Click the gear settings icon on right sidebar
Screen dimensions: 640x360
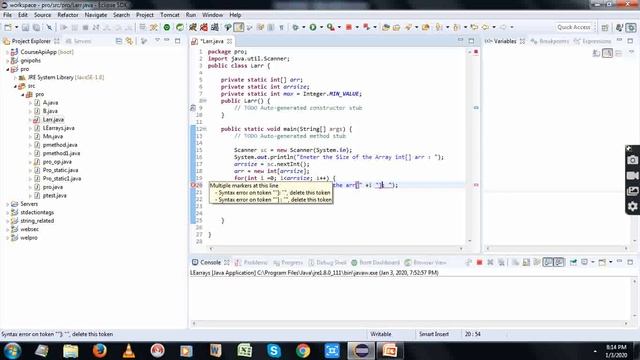pos(633,207)
